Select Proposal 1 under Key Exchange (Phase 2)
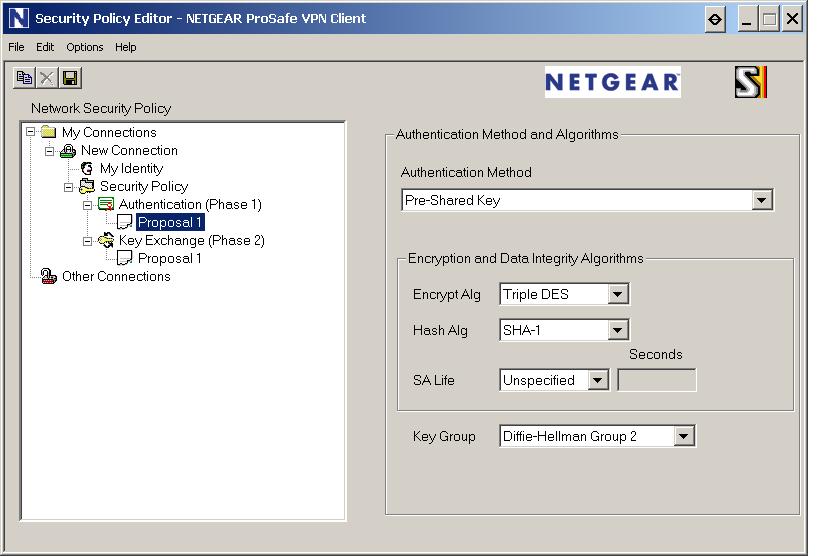 click(170, 259)
